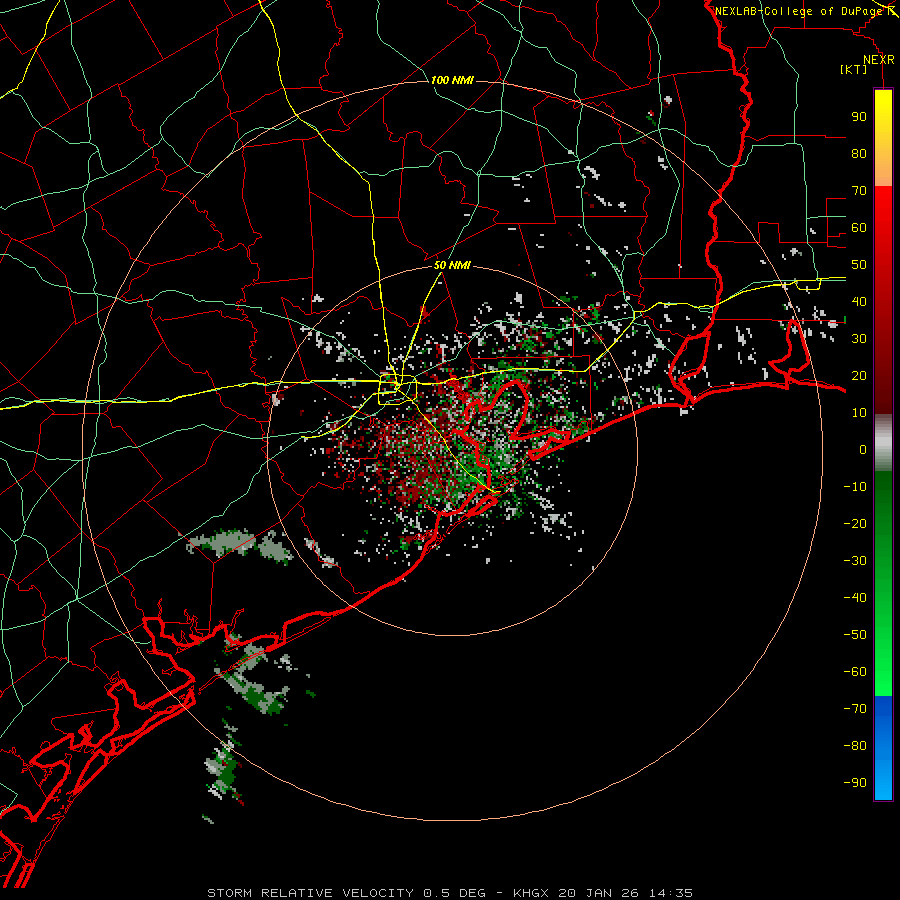Click the -10 value on the velocity scale
The height and width of the screenshot is (900, 900).
855,487
